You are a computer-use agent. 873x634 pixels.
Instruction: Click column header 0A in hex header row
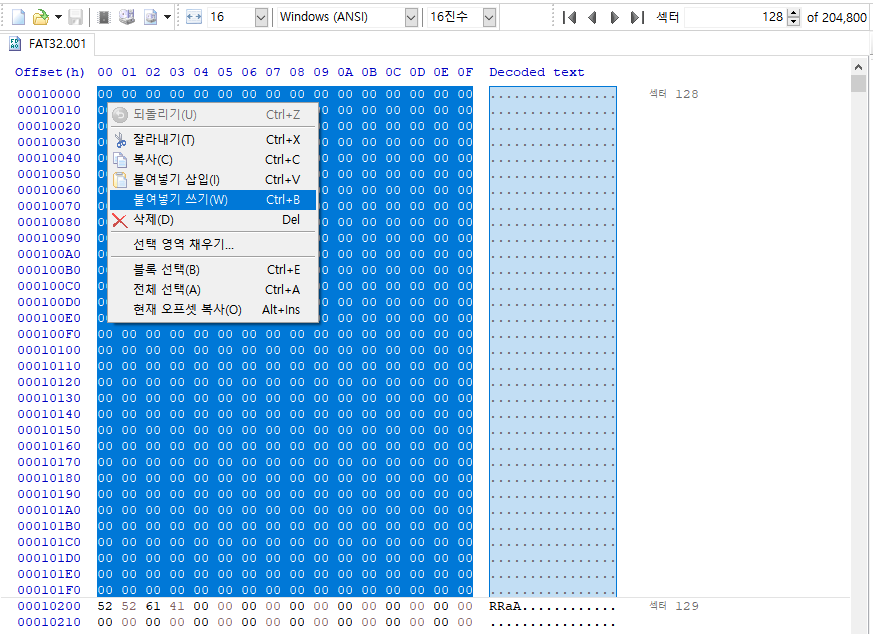point(345,72)
